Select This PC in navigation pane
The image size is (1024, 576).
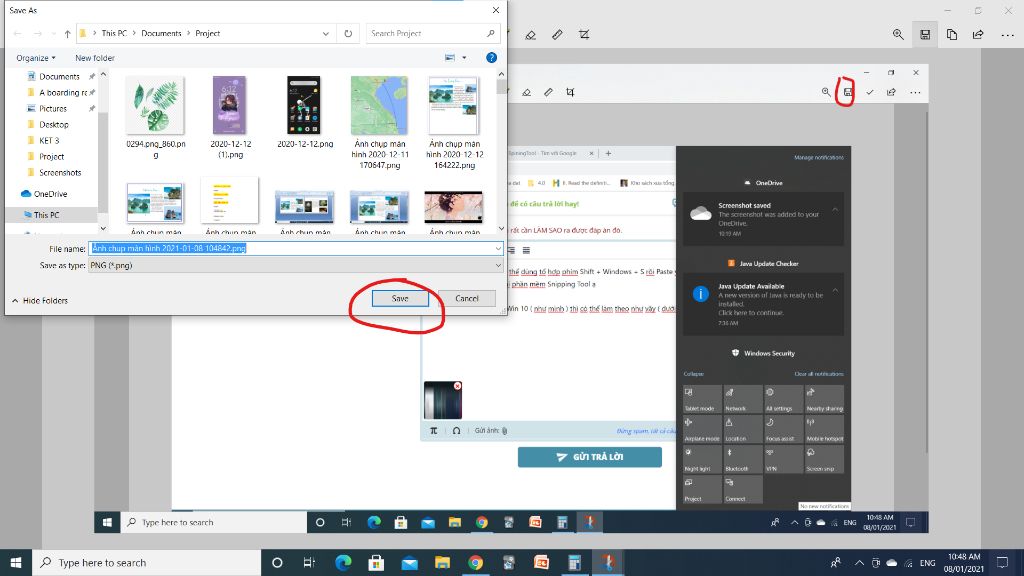coord(46,215)
